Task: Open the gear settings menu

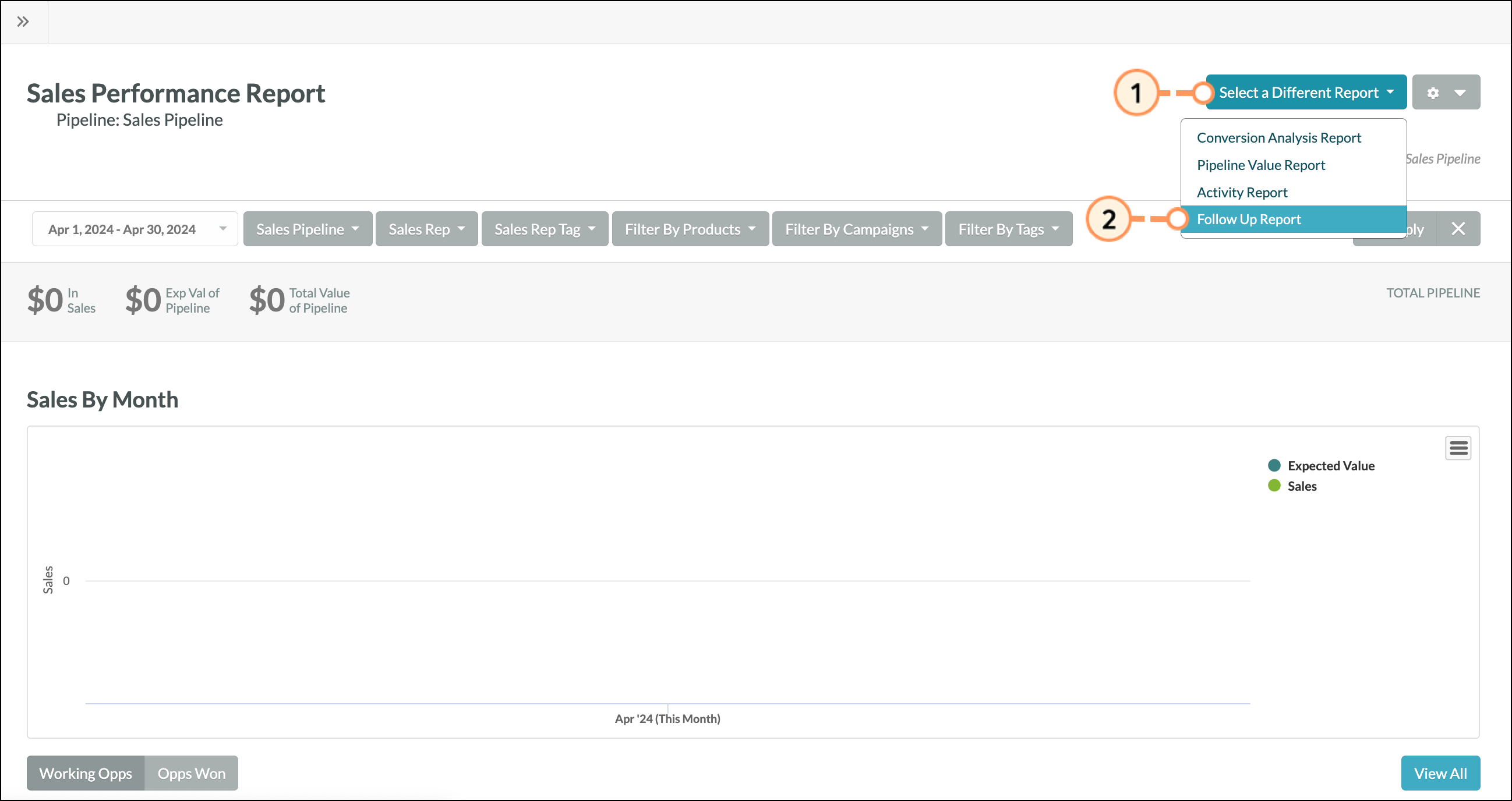Action: click(1446, 92)
